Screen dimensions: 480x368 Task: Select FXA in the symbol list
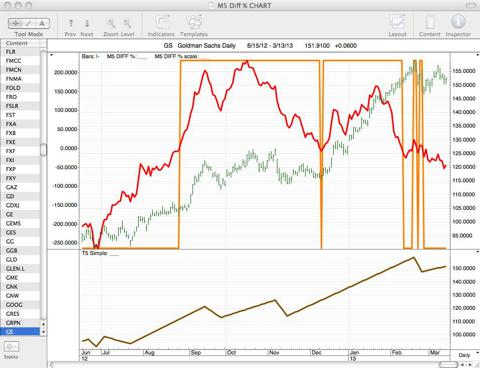tap(20, 124)
